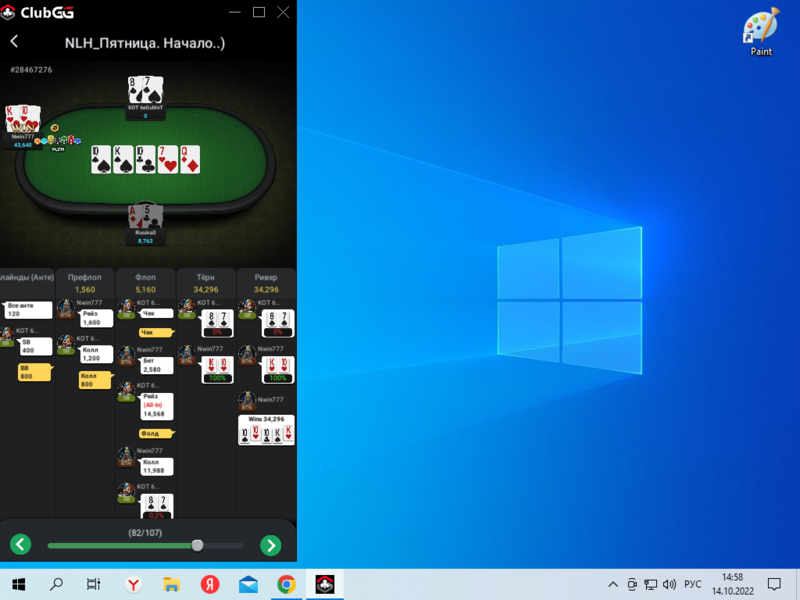Viewport: 800px width, 600px height.
Task: Go to the previous hand with green arrow
Action: click(x=21, y=545)
